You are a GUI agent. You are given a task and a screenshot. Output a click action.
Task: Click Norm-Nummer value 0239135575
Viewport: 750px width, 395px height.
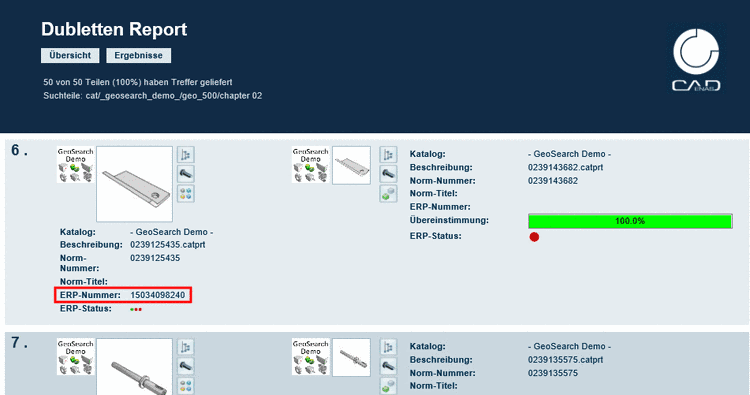[x=553, y=373]
